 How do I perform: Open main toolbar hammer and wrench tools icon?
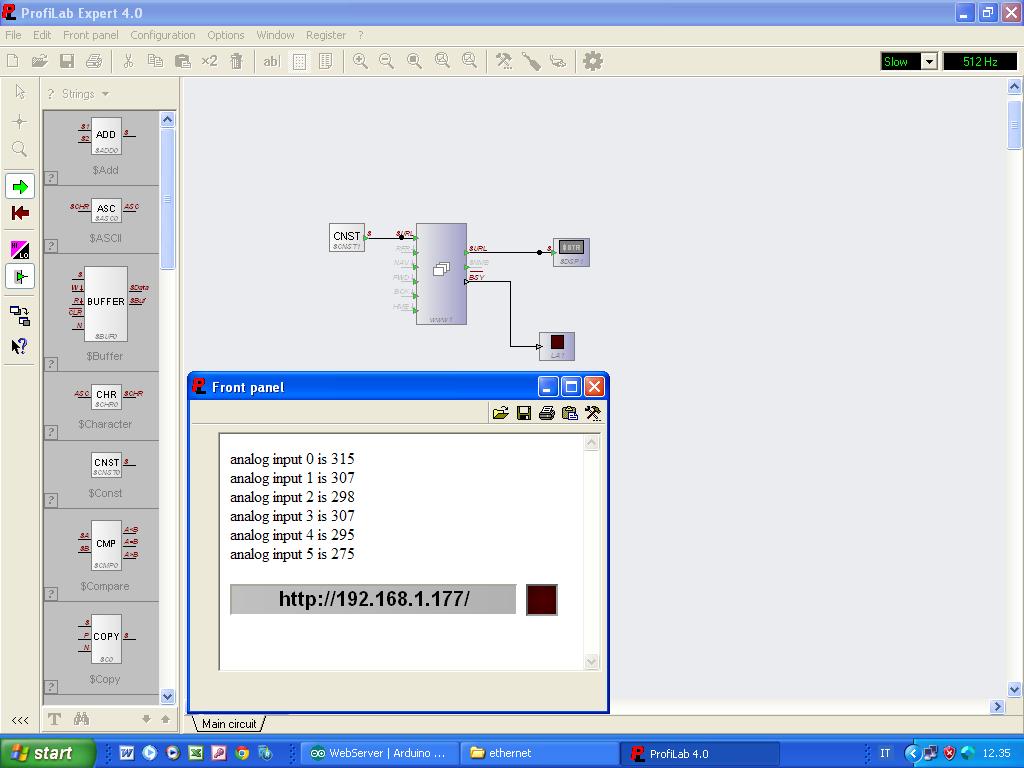(504, 61)
